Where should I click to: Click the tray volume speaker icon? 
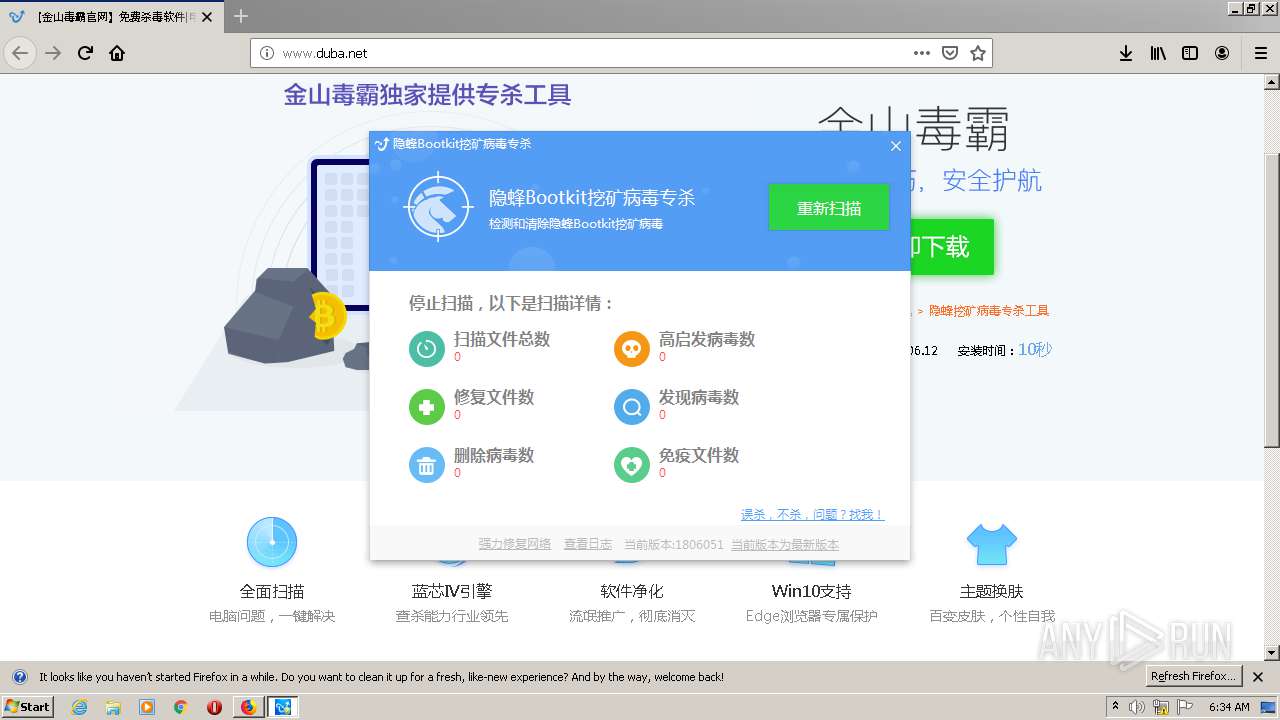point(1137,707)
